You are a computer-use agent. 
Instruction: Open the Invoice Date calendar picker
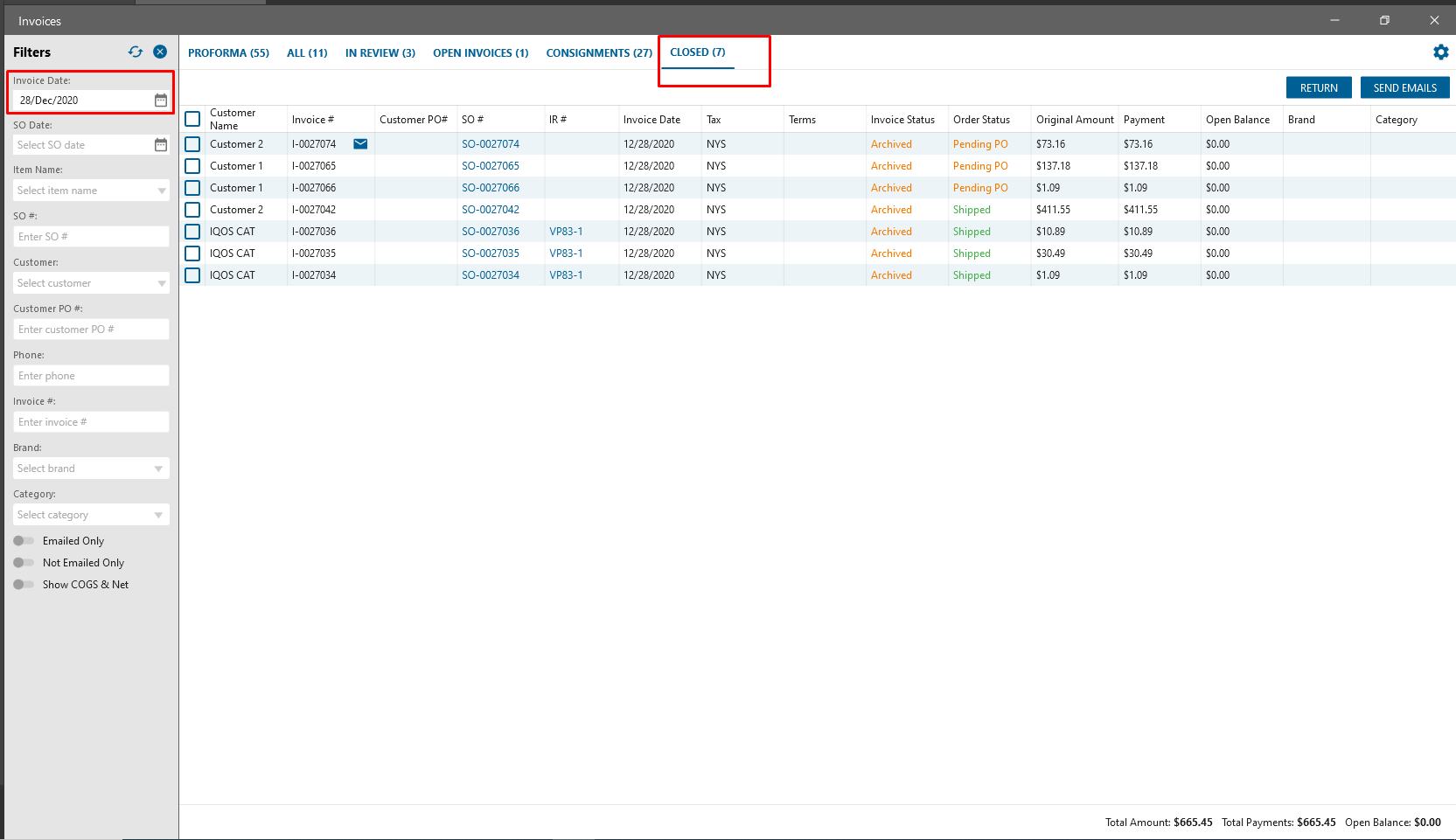point(161,101)
